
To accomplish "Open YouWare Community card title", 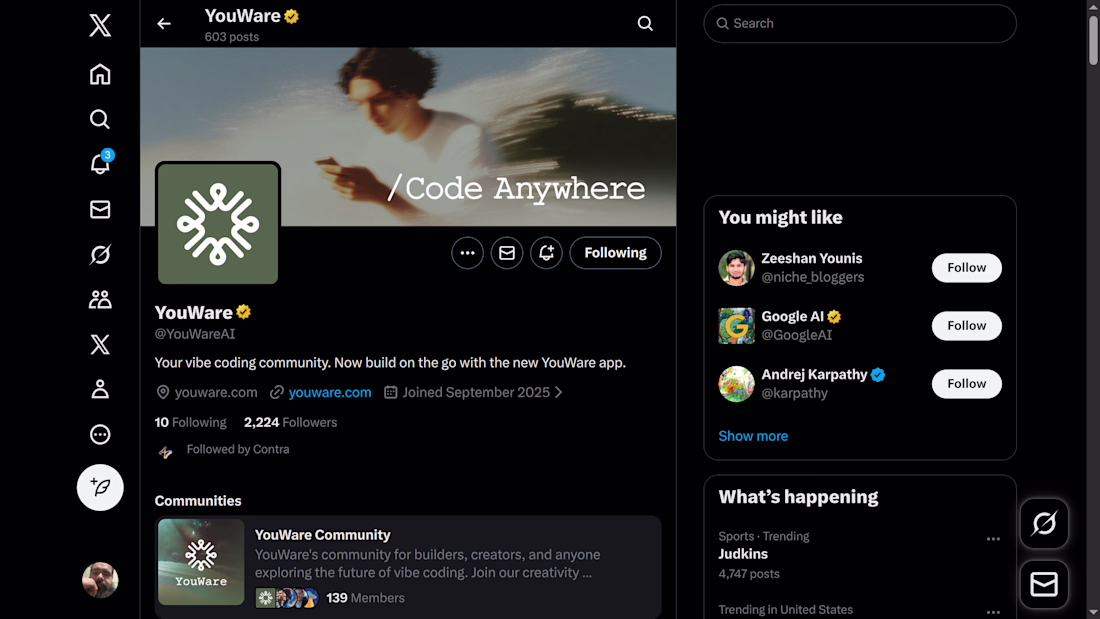I will (x=322, y=535).
